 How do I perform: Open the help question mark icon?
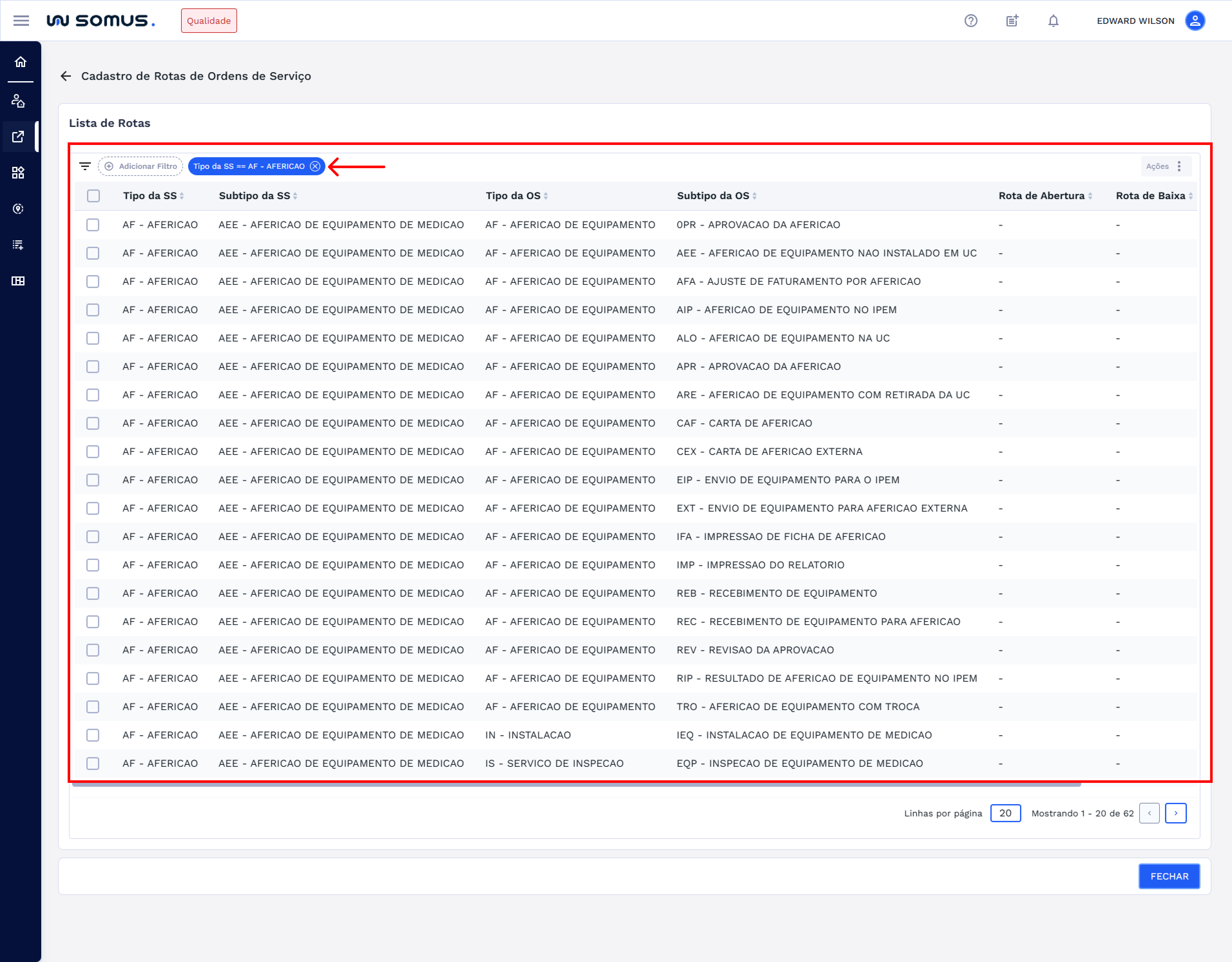click(x=970, y=21)
